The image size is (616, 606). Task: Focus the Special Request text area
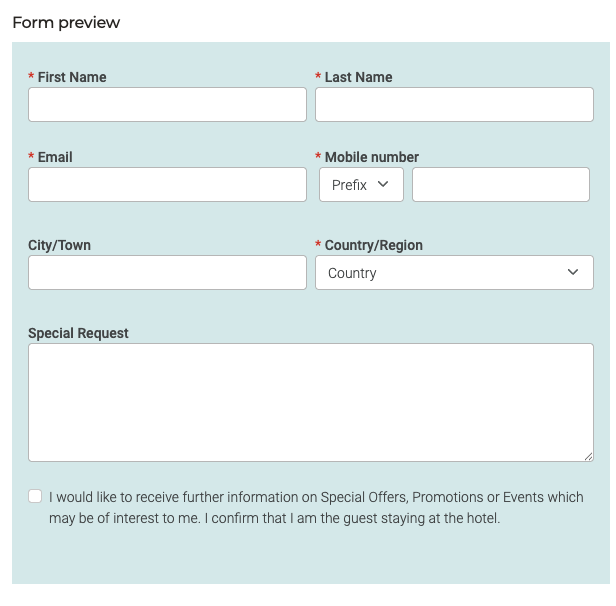pyautogui.click(x=310, y=402)
